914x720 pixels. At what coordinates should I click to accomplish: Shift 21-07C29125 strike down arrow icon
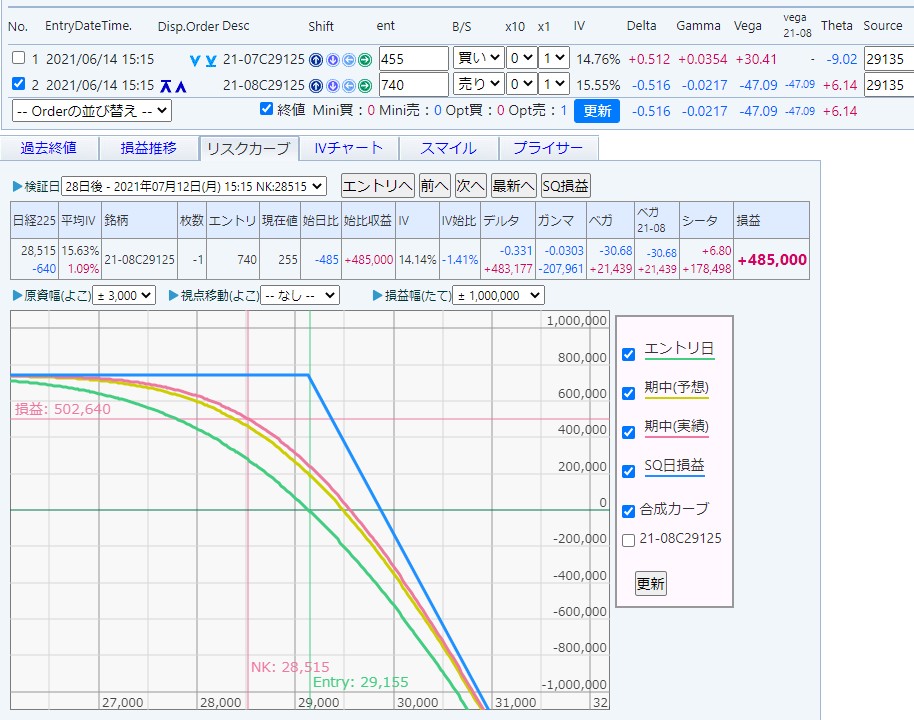332,59
